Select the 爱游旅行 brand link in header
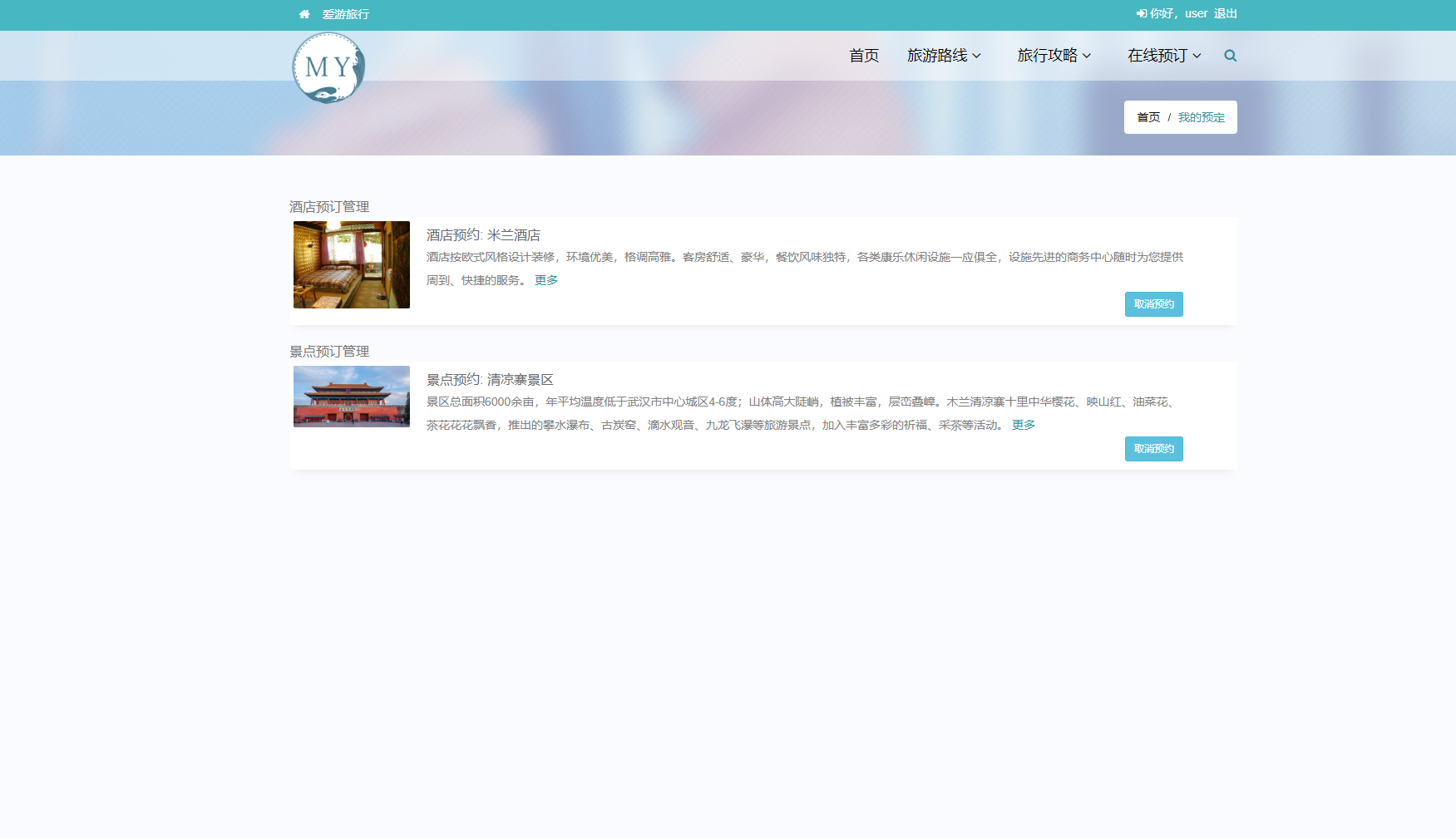The image size is (1456, 838). [x=343, y=14]
